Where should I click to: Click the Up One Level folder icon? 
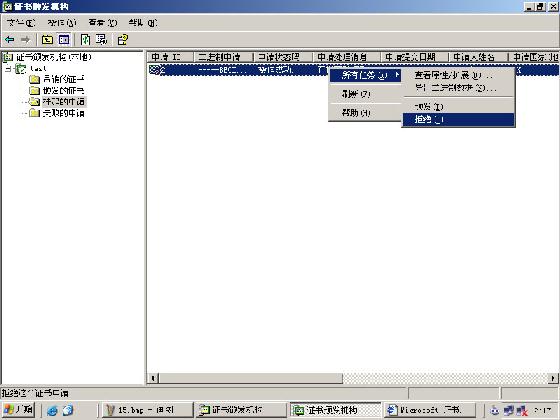tap(47, 40)
